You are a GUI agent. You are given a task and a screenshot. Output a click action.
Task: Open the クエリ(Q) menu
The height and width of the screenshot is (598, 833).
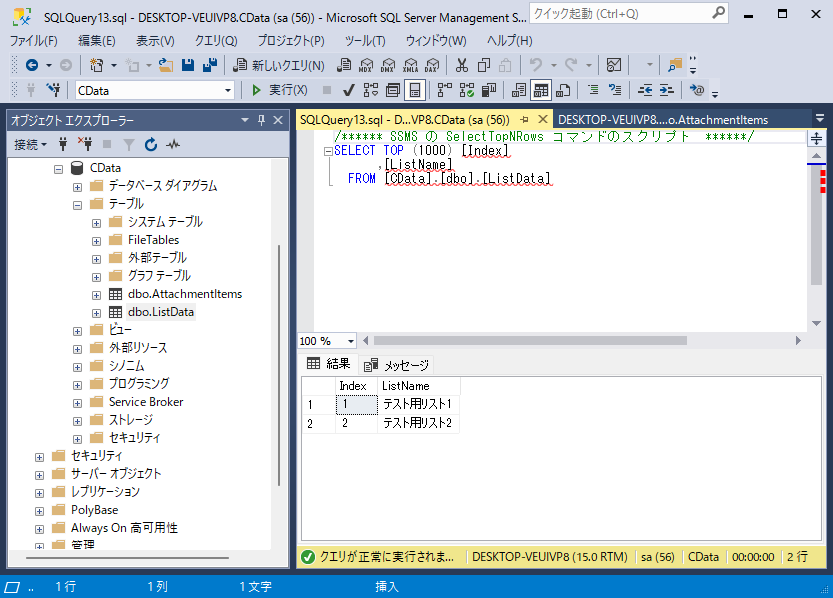point(216,41)
